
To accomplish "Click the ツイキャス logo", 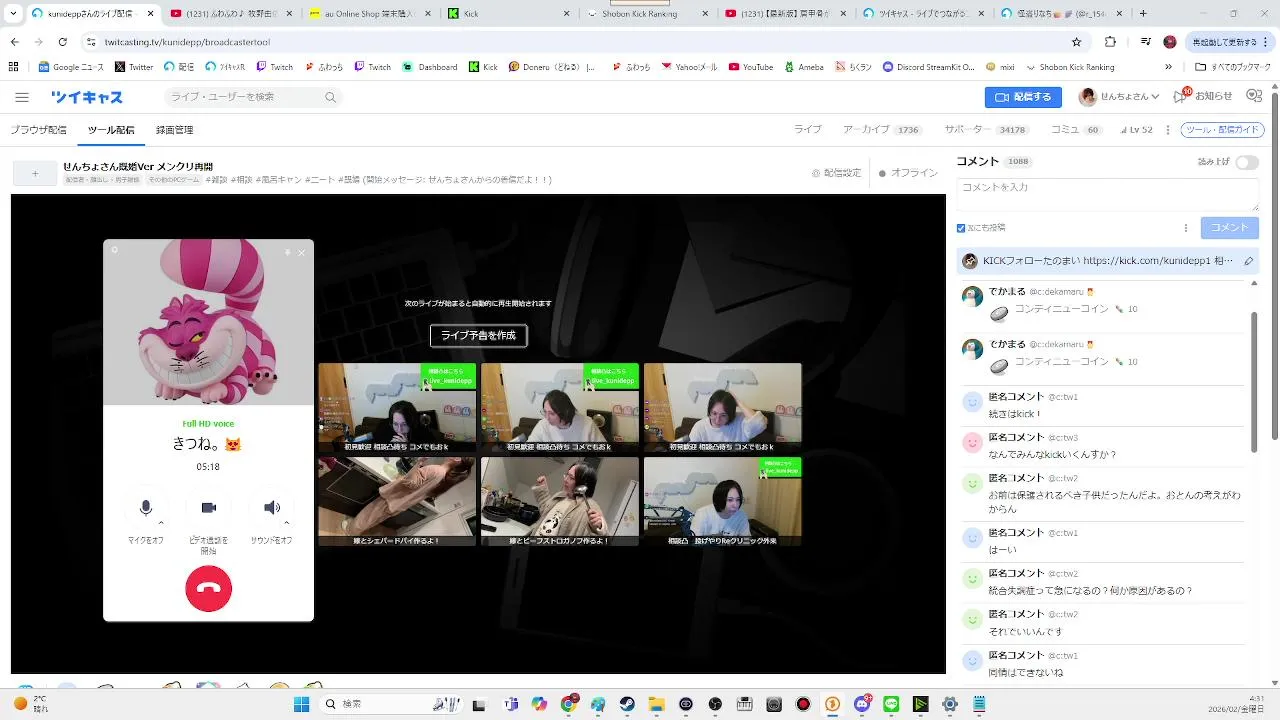I will coord(87,97).
